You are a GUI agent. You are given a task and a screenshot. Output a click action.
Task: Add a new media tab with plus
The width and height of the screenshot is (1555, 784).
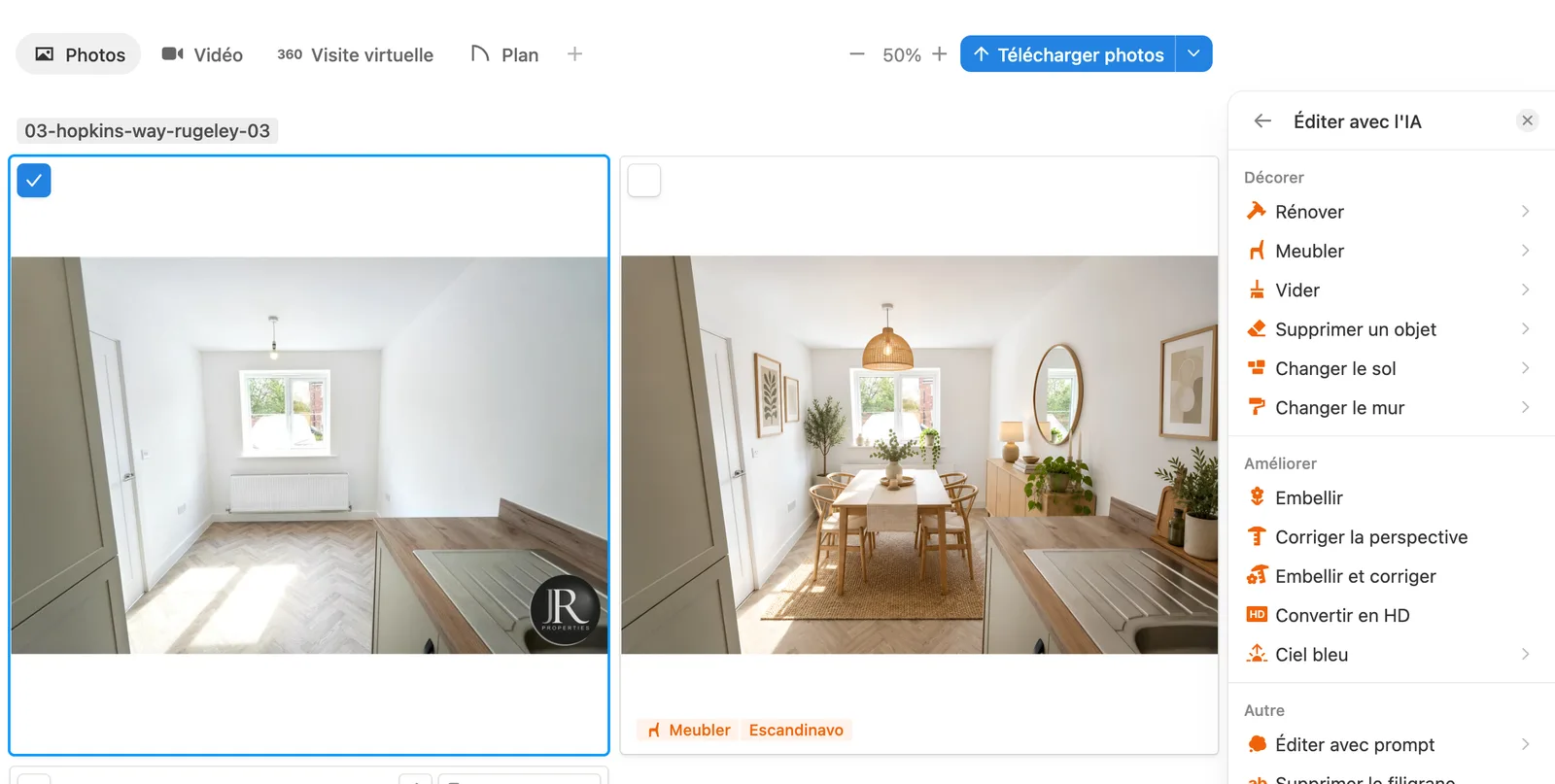pos(574,54)
